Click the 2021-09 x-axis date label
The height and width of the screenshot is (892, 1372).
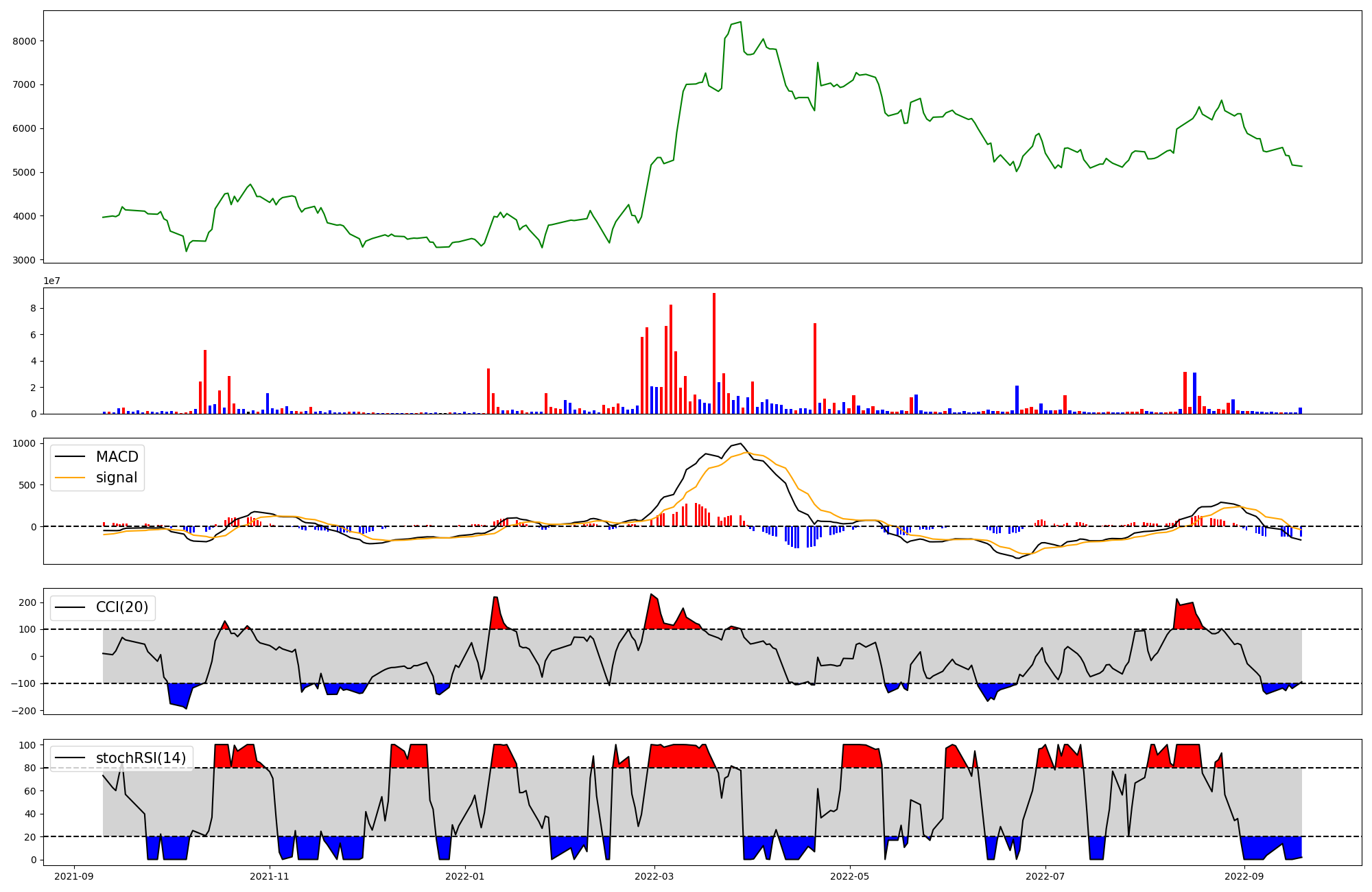pos(74,876)
